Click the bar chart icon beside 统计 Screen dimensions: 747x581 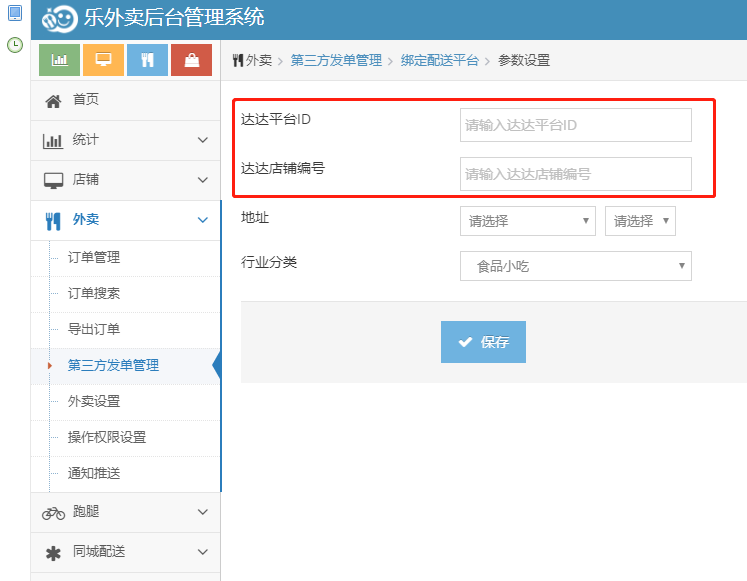[53, 141]
